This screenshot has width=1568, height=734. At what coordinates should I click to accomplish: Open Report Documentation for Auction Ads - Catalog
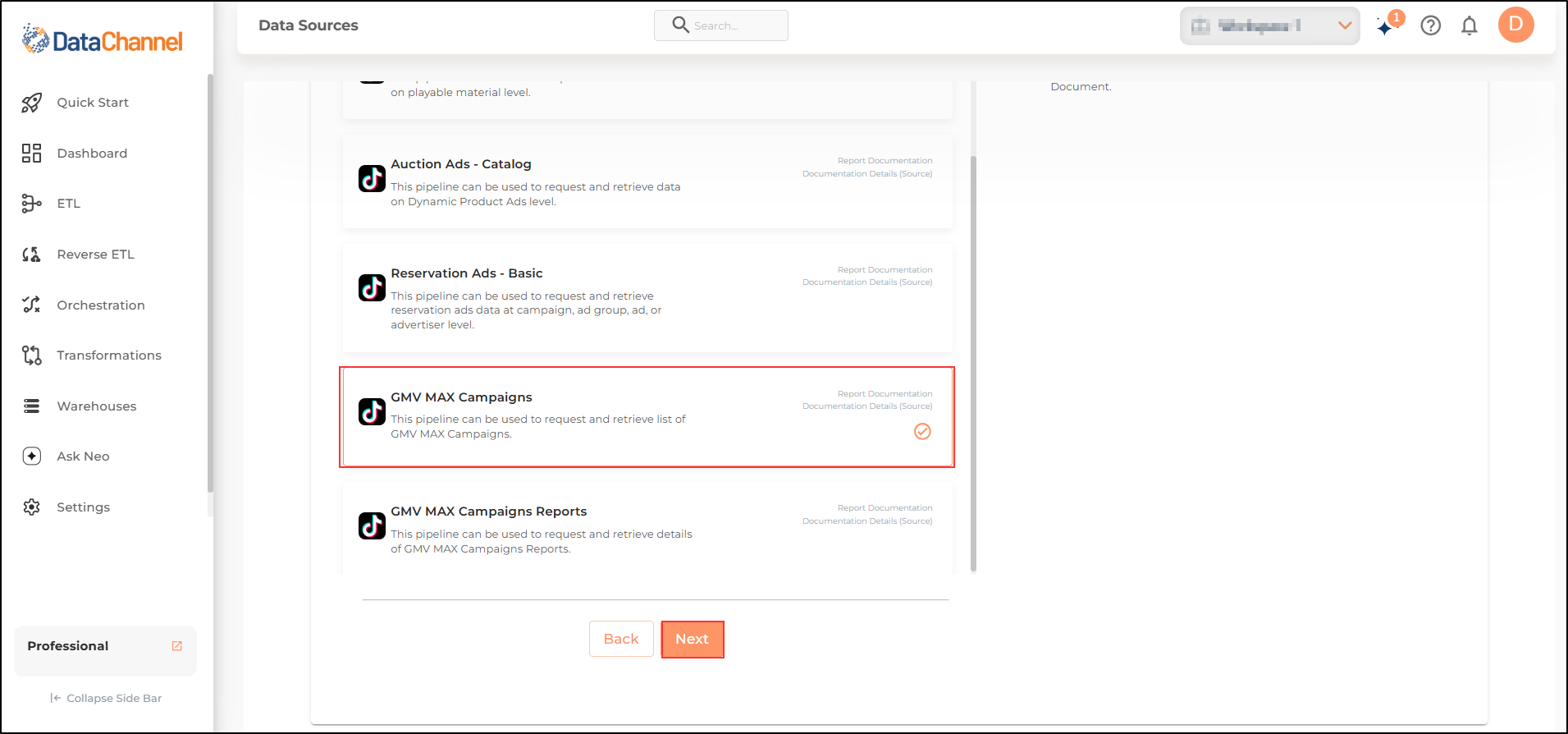point(885,161)
